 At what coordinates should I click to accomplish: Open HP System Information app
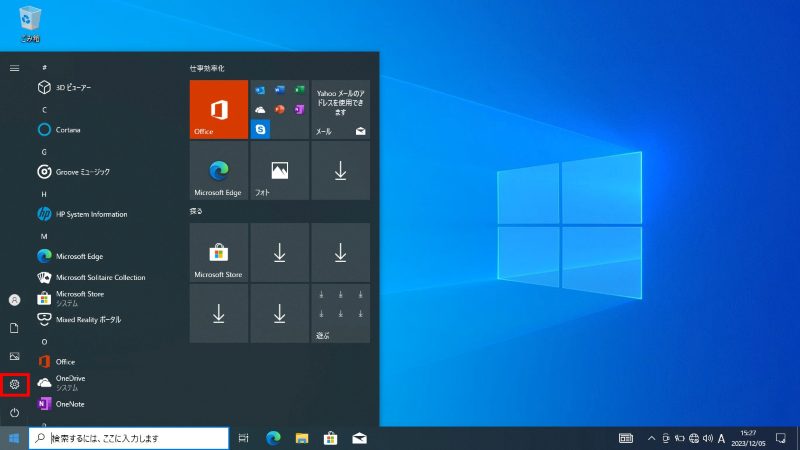point(107,214)
